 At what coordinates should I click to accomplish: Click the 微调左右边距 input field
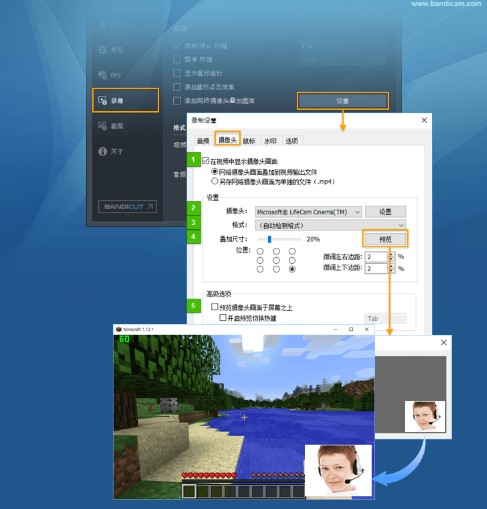pos(377,257)
